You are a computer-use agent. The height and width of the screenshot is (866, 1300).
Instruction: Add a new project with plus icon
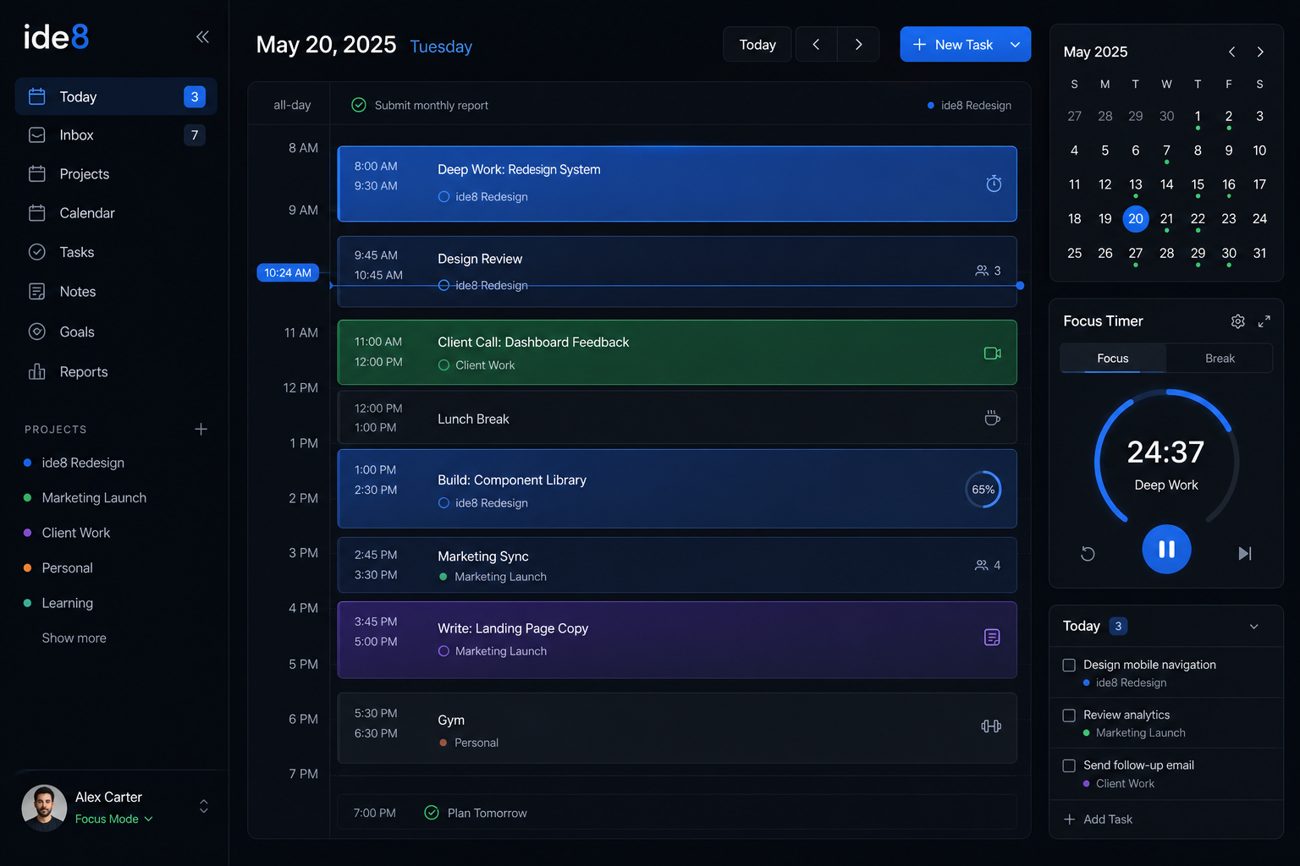[x=201, y=429]
